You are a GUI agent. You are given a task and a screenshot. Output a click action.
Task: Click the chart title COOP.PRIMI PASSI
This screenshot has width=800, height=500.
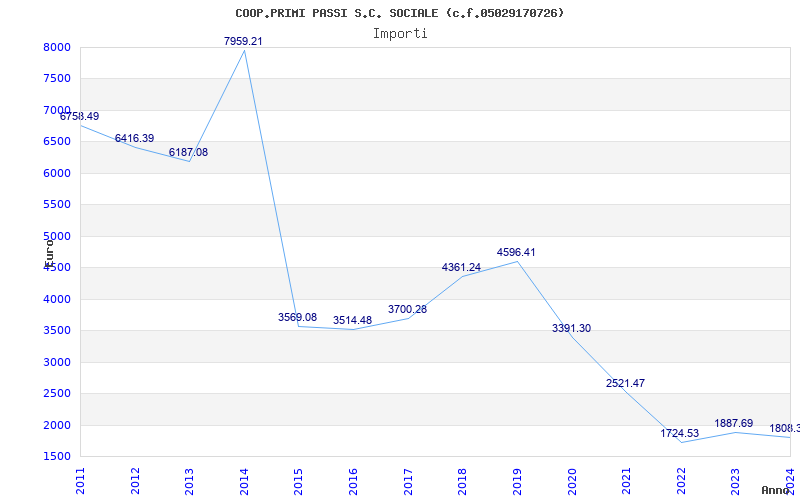point(399,13)
